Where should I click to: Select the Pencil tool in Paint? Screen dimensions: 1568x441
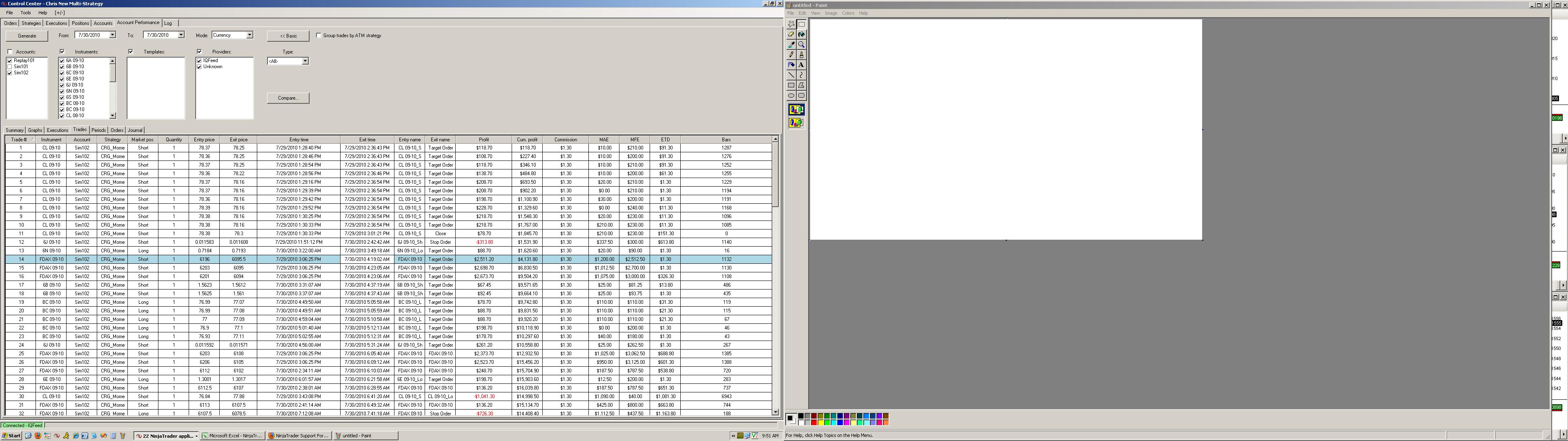791,55
